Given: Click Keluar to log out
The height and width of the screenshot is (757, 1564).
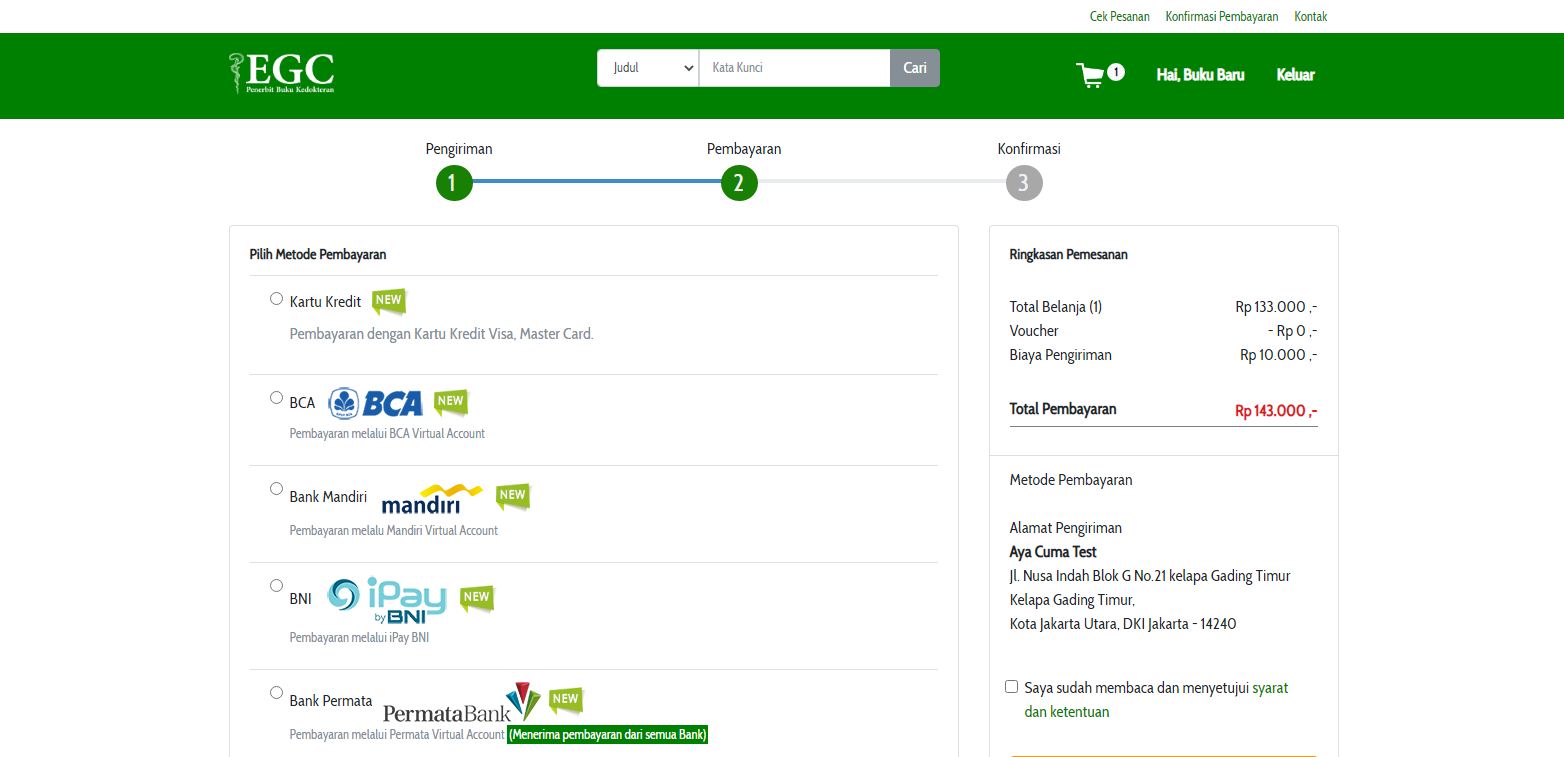Looking at the screenshot, I should click(x=1295, y=75).
